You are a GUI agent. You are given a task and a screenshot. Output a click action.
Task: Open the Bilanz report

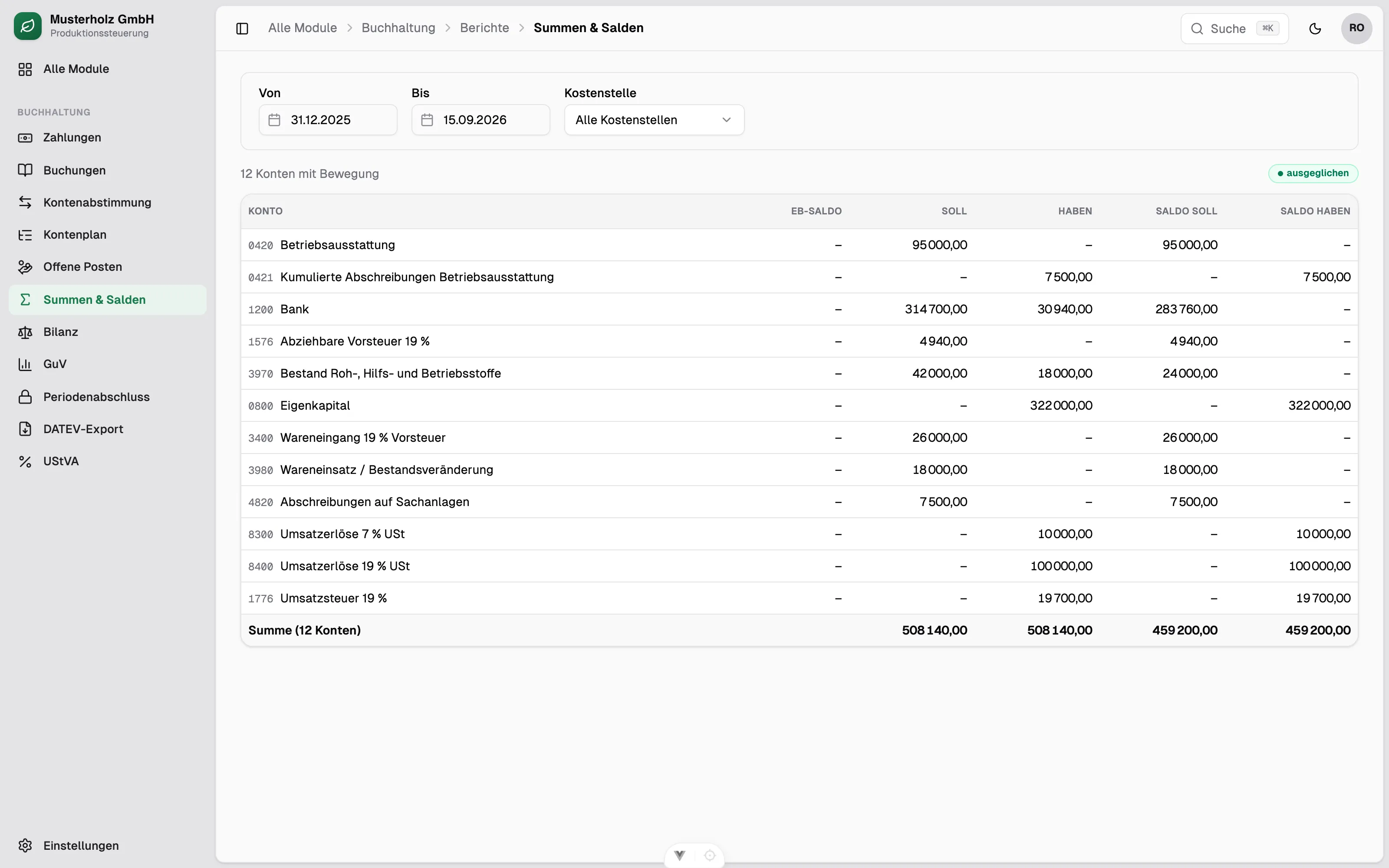[107, 332]
